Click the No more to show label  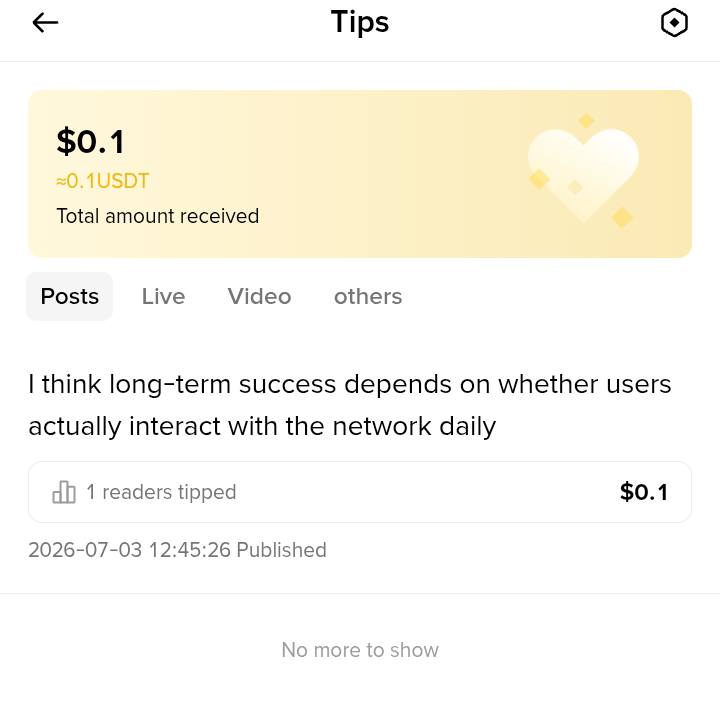pyautogui.click(x=360, y=650)
